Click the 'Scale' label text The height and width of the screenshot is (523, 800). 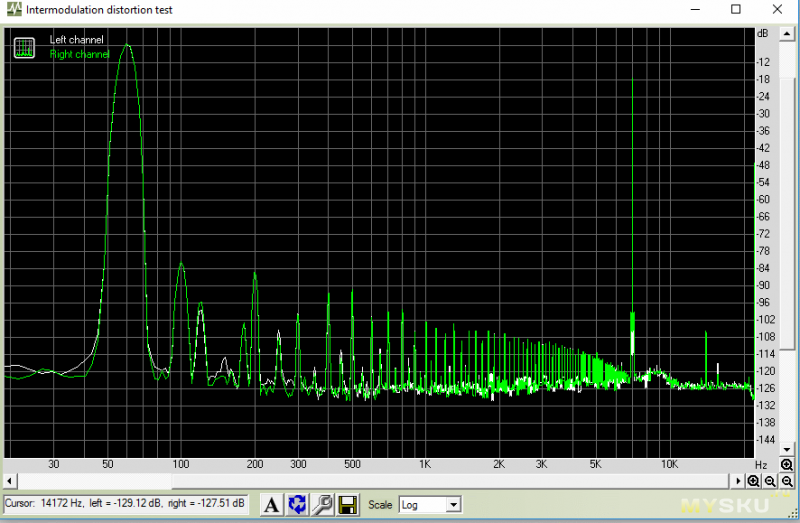click(x=380, y=505)
